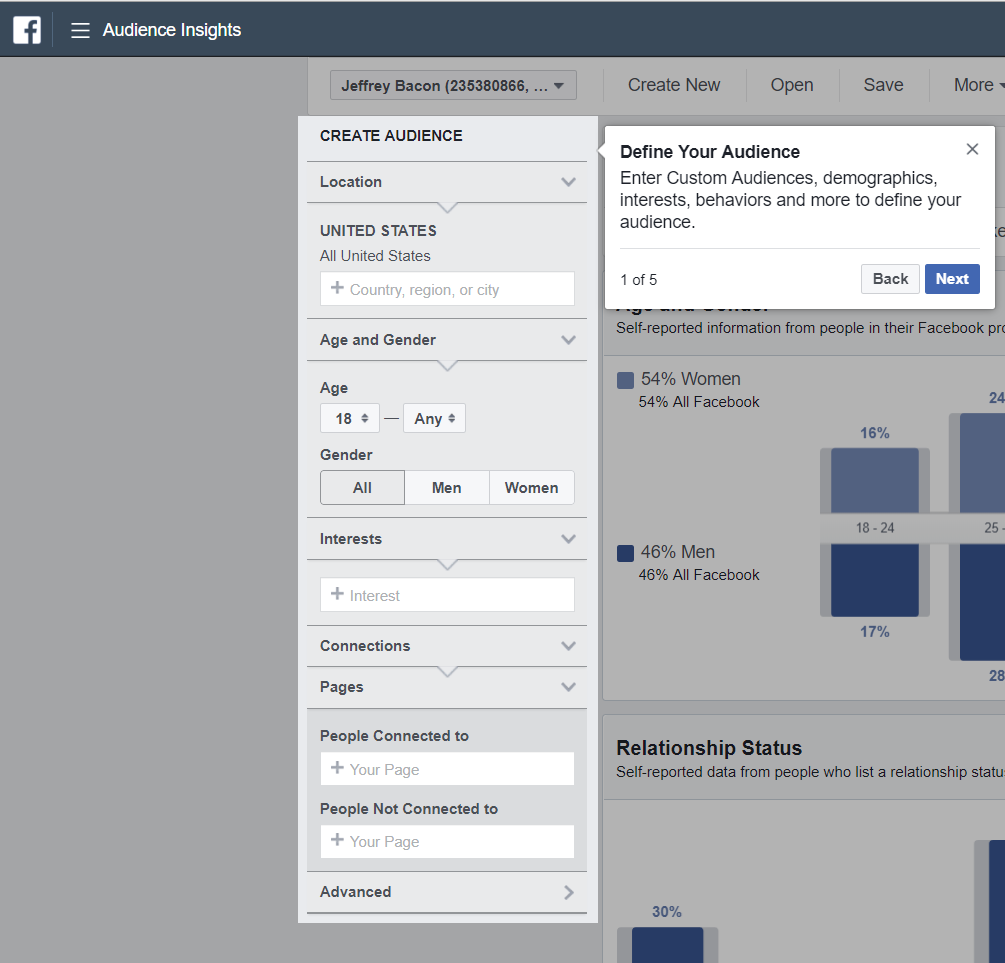The width and height of the screenshot is (1005, 963).
Task: Click Save in the toolbar
Action: (x=883, y=85)
